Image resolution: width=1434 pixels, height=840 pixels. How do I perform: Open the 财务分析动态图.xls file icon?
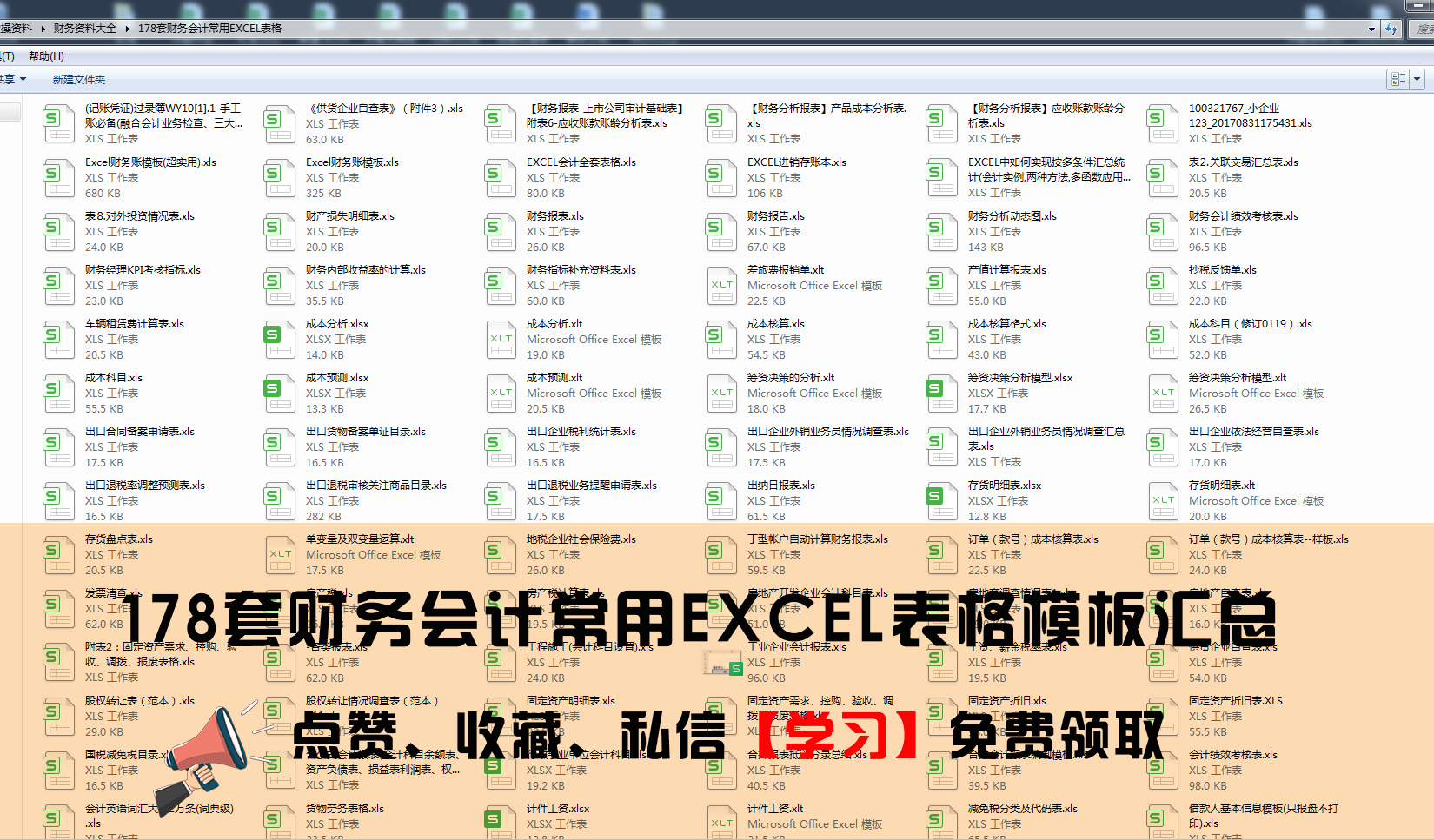point(941,233)
